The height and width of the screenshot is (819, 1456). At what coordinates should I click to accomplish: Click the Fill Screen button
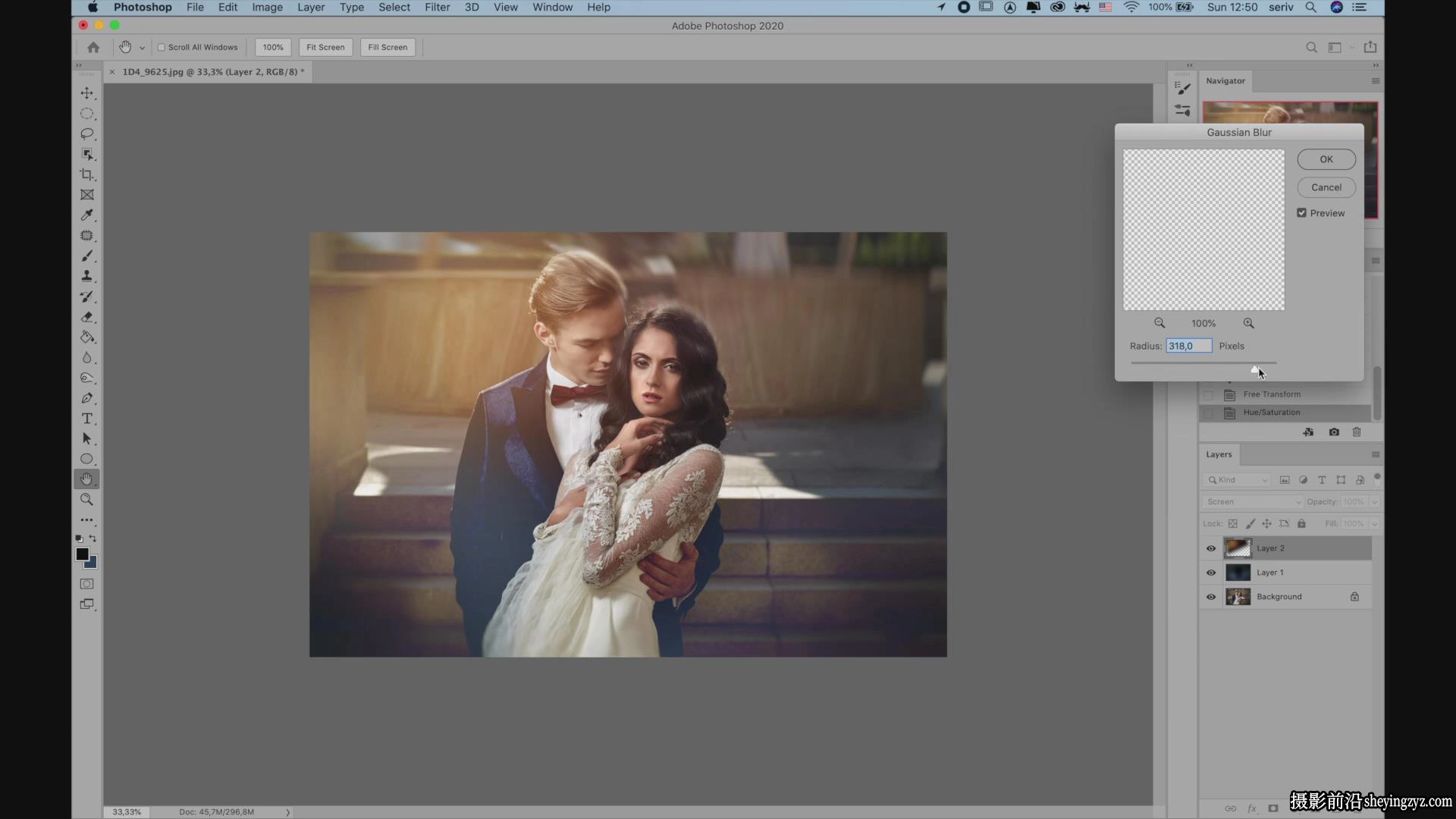388,47
